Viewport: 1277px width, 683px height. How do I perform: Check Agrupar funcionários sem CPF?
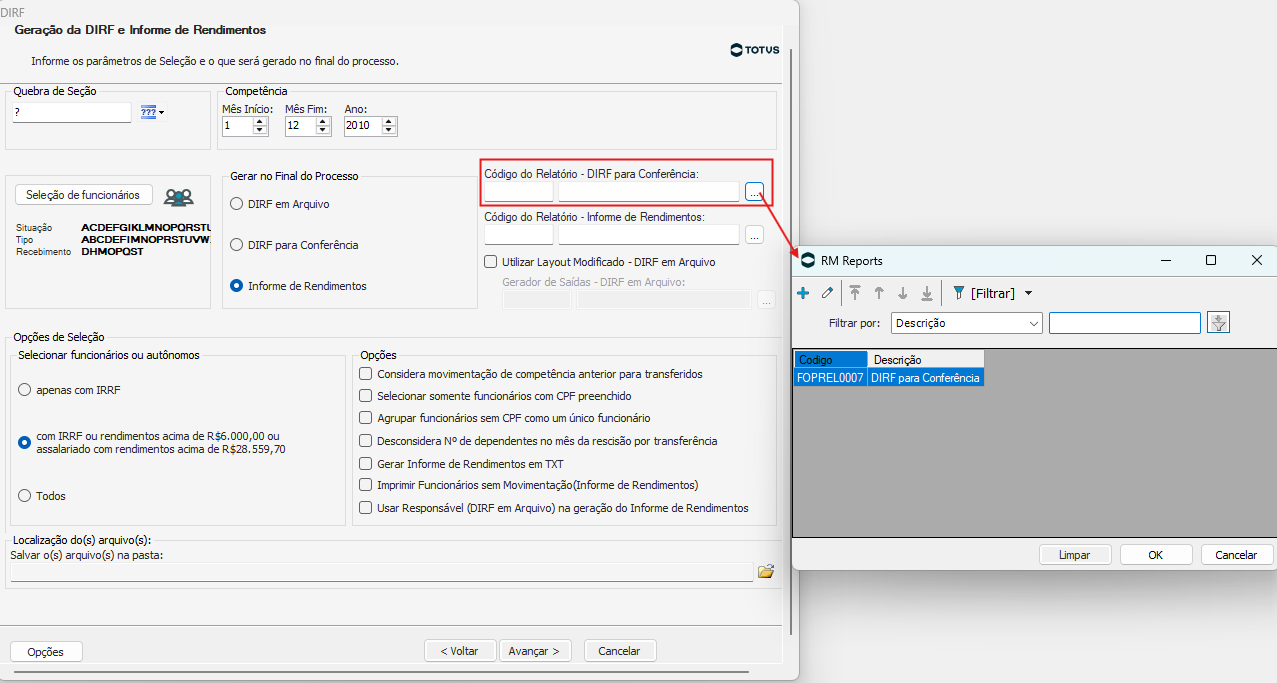(x=366, y=418)
